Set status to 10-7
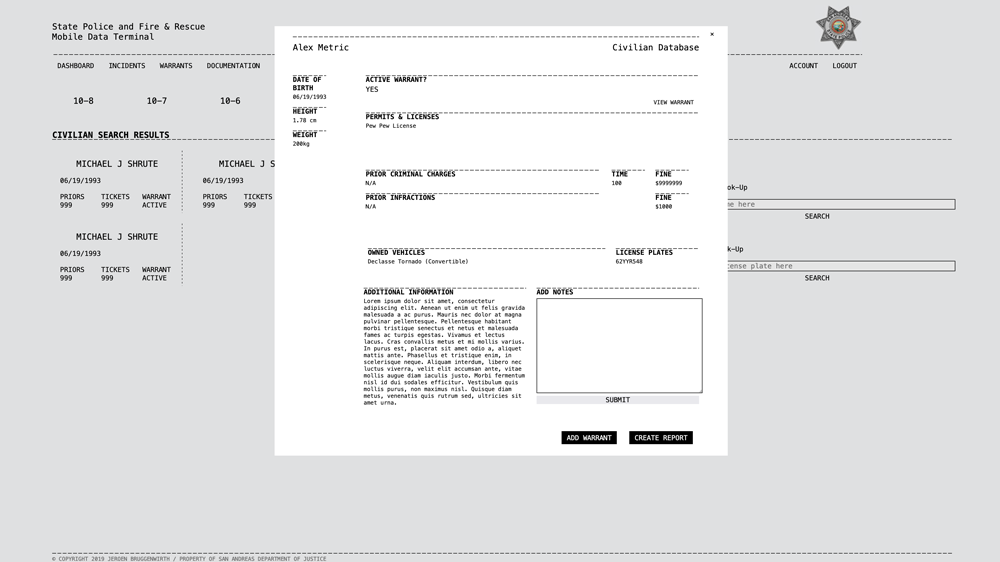Screen dimensions: 1000x562 (157, 101)
